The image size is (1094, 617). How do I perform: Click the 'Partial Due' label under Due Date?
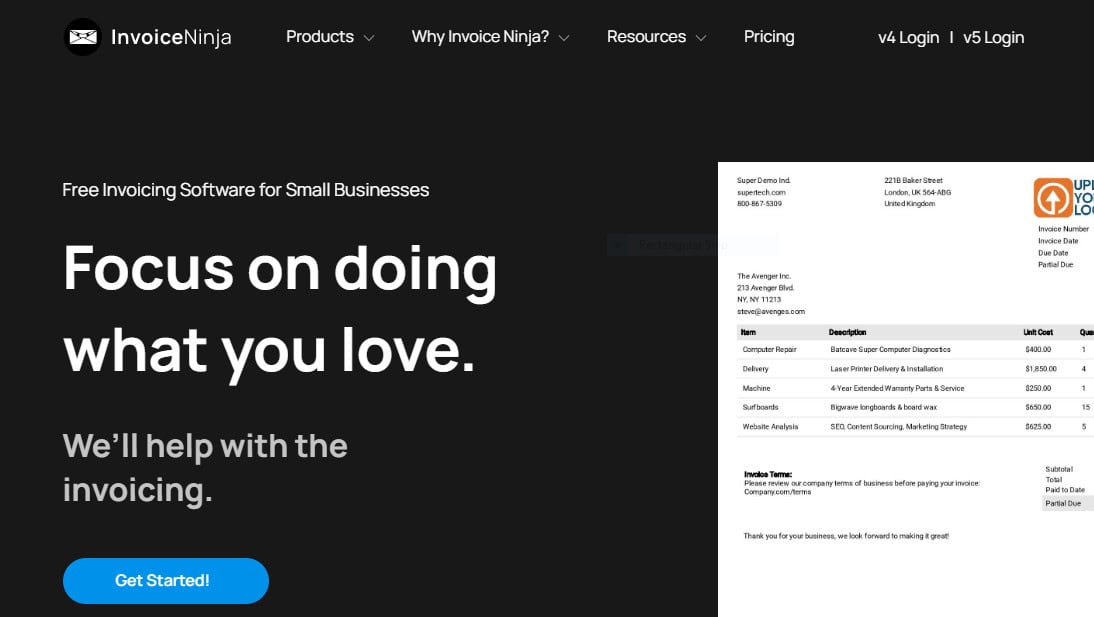point(1056,265)
